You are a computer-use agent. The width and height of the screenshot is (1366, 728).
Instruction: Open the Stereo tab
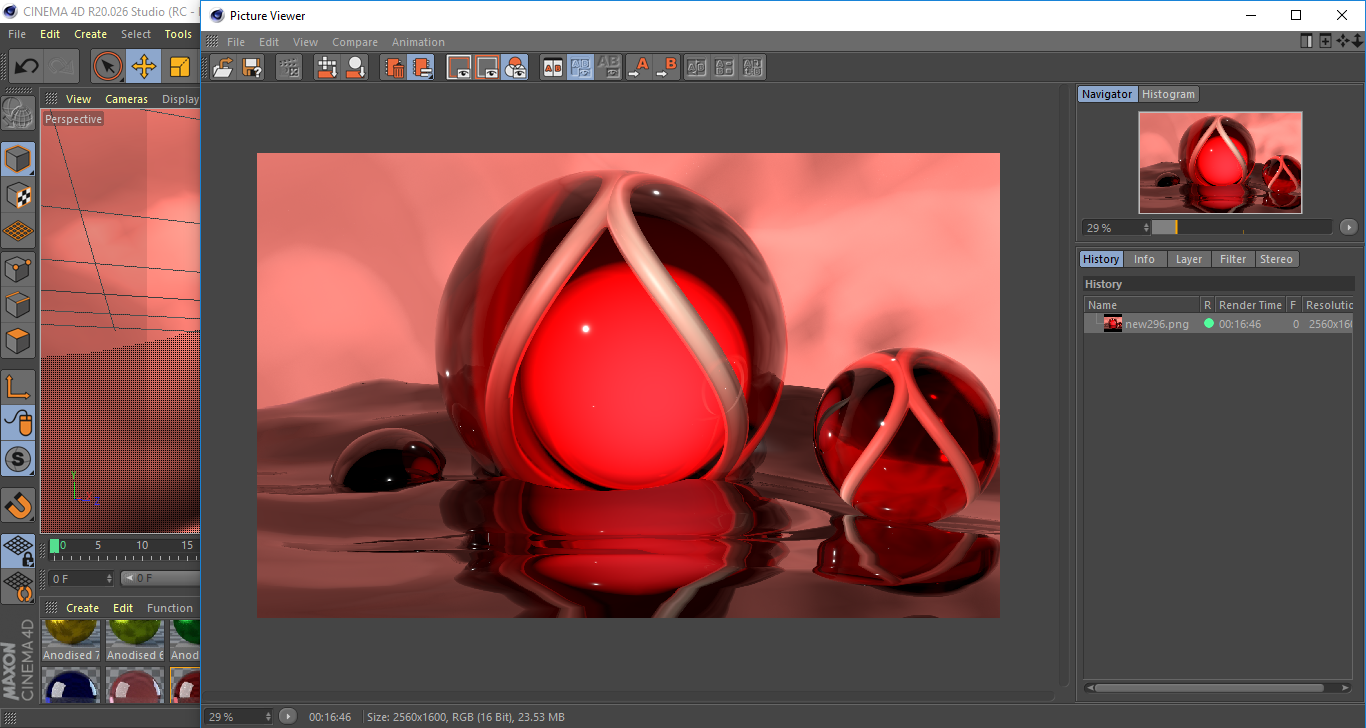click(x=1276, y=259)
